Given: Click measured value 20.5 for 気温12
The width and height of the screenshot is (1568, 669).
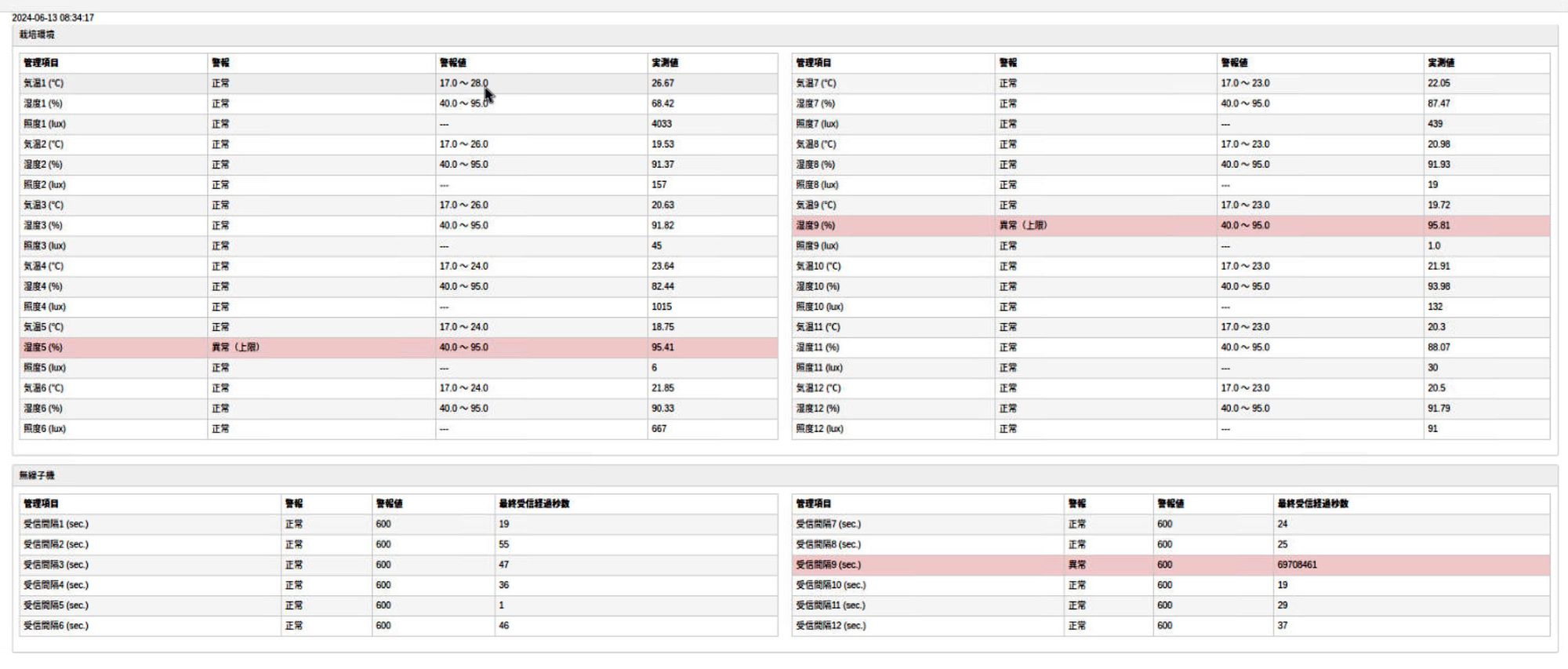Looking at the screenshot, I should pyautogui.click(x=1436, y=388).
